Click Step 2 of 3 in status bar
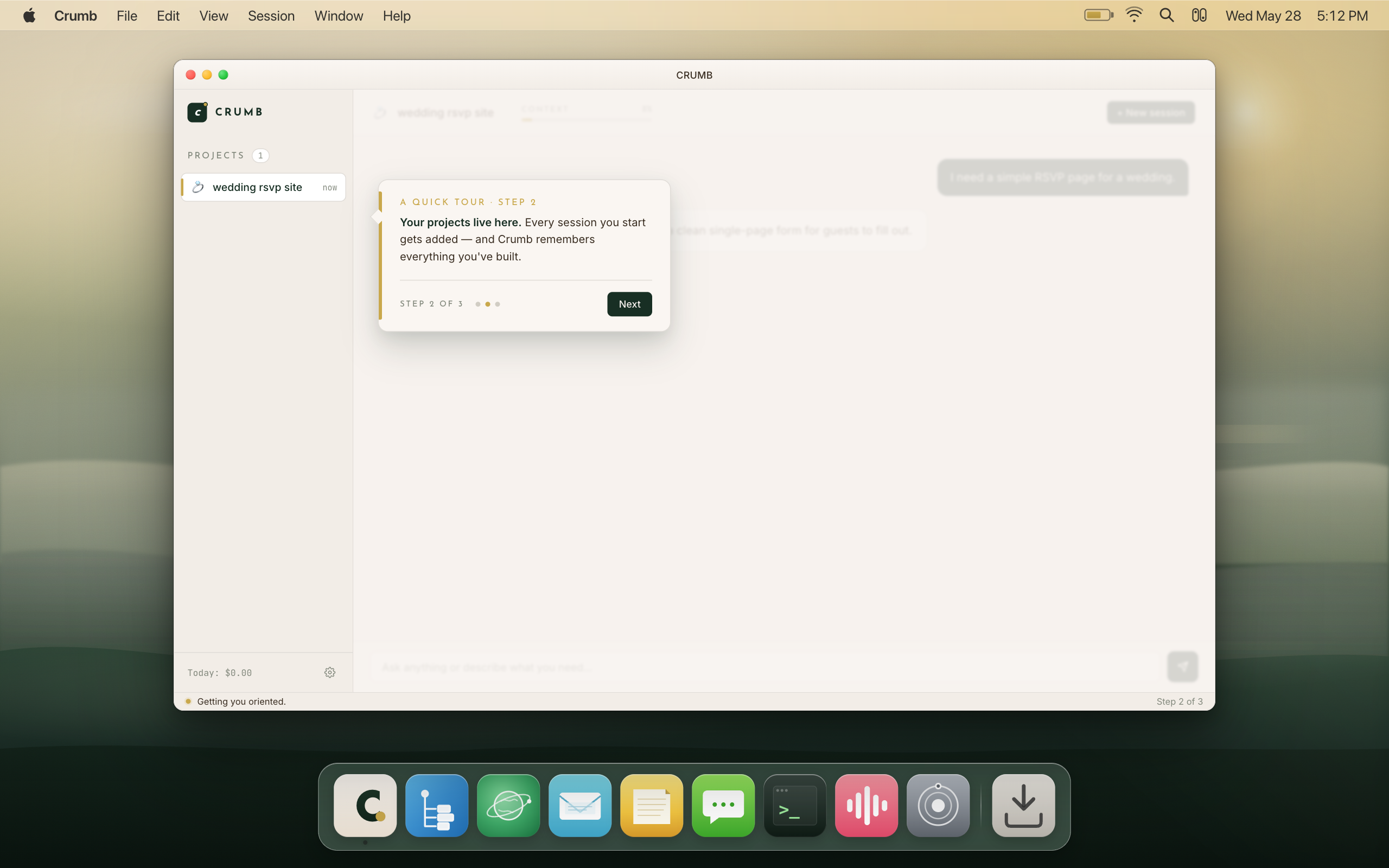This screenshot has height=868, width=1389. pos(1180,701)
